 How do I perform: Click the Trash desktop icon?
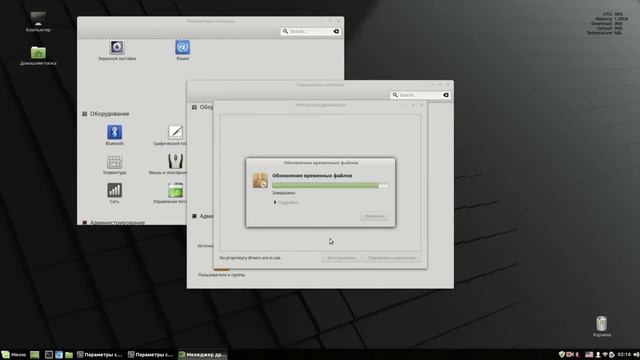click(x=602, y=323)
